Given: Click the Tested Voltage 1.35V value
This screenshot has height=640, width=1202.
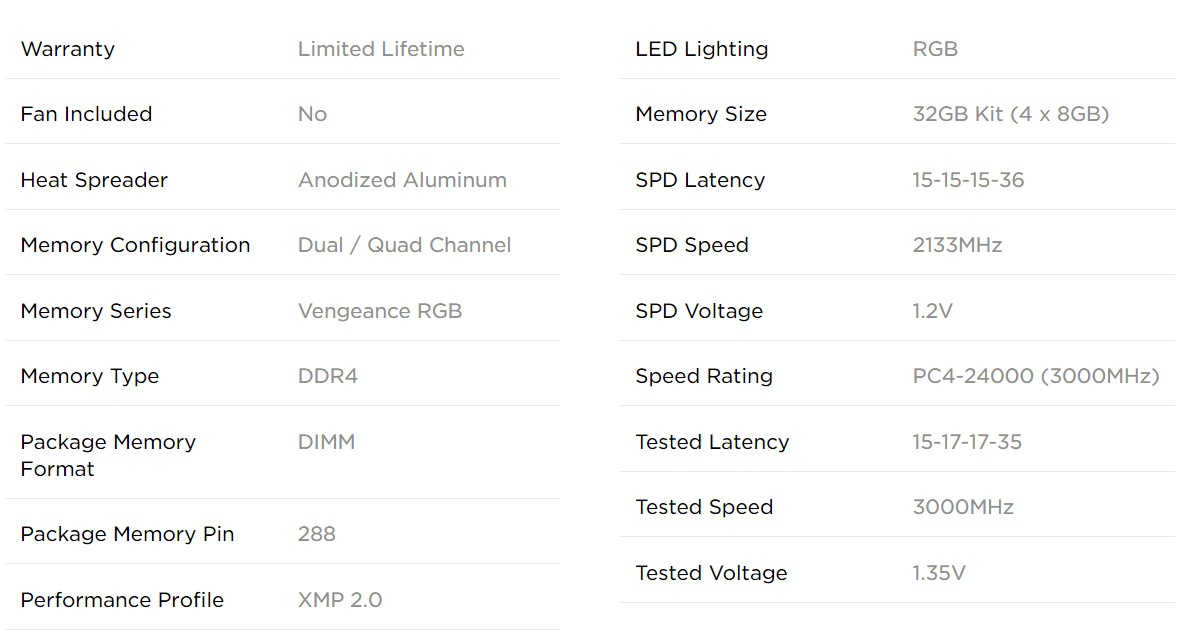Looking at the screenshot, I should (x=939, y=573).
